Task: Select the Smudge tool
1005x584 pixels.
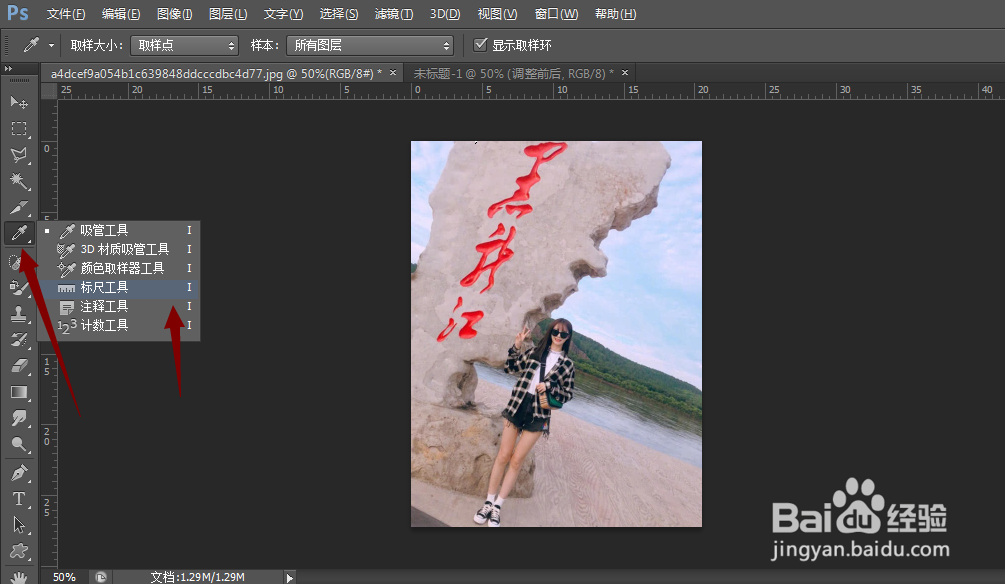Action: point(19,419)
